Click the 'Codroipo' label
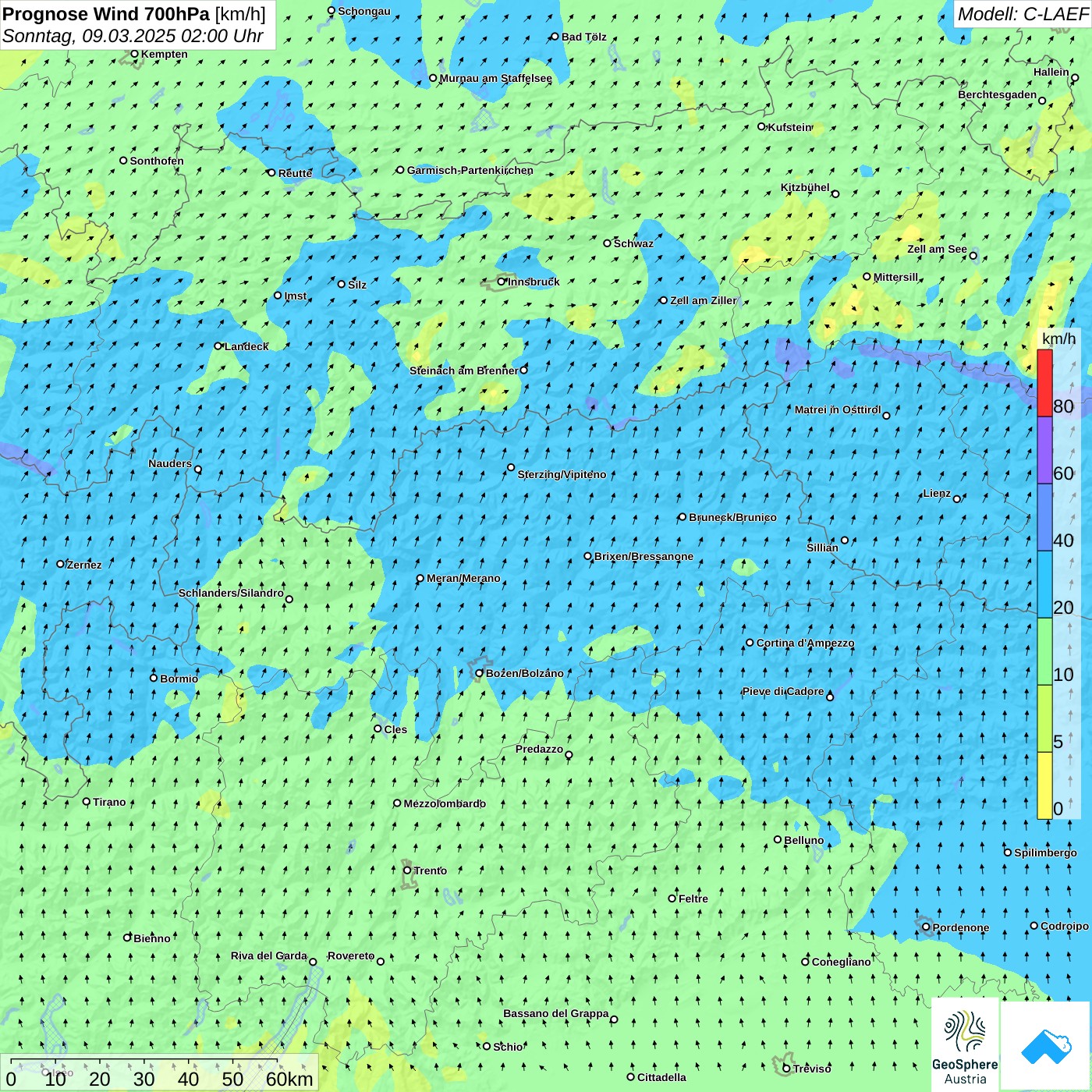Image resolution: width=1092 pixels, height=1092 pixels. [1065, 926]
